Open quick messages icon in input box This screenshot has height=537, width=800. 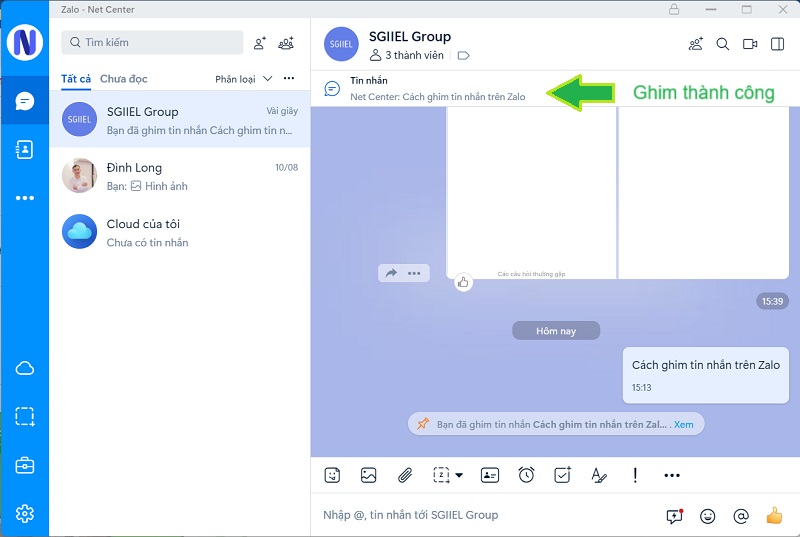coord(674,516)
